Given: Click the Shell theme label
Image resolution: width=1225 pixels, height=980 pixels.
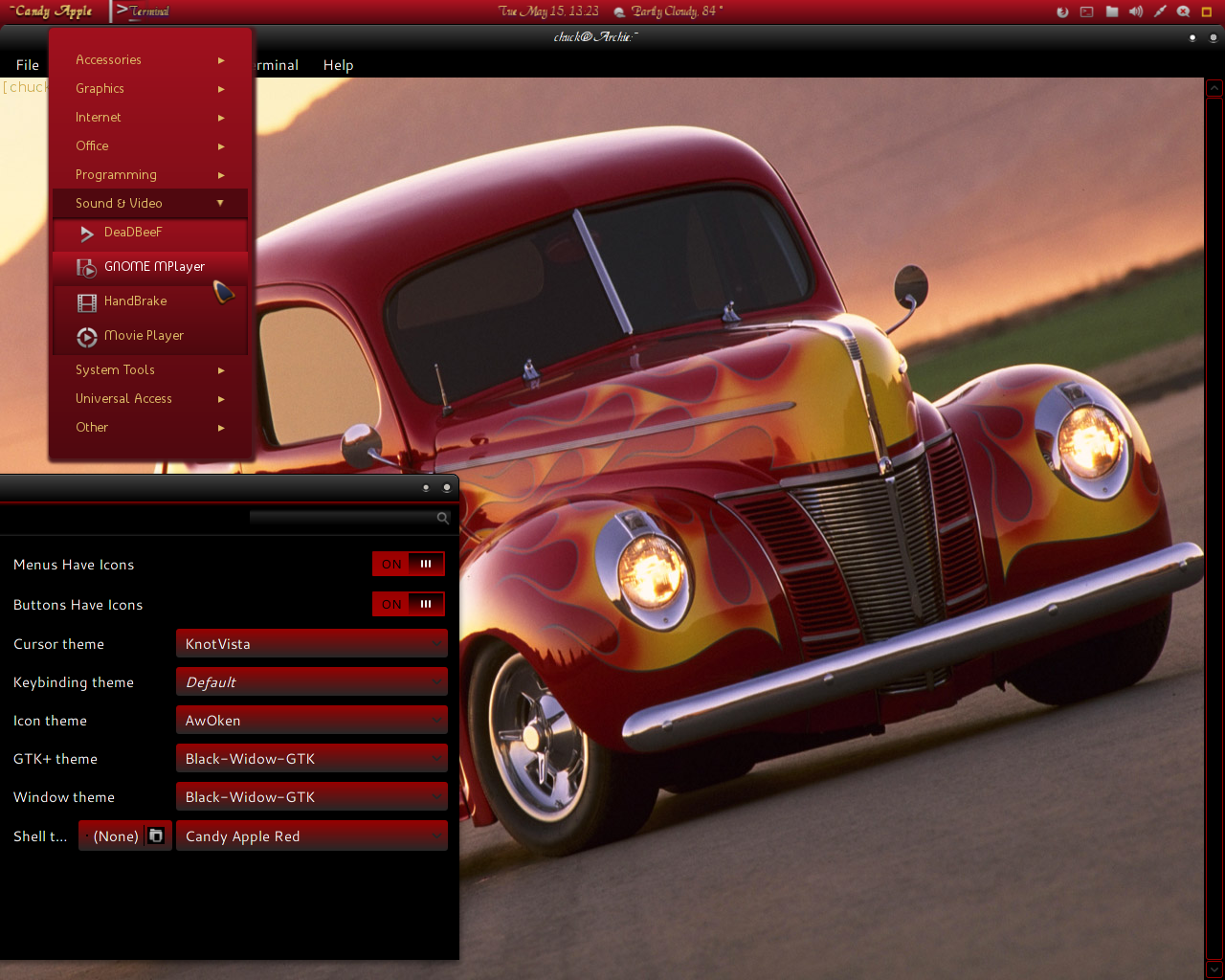Looking at the screenshot, I should point(40,835).
